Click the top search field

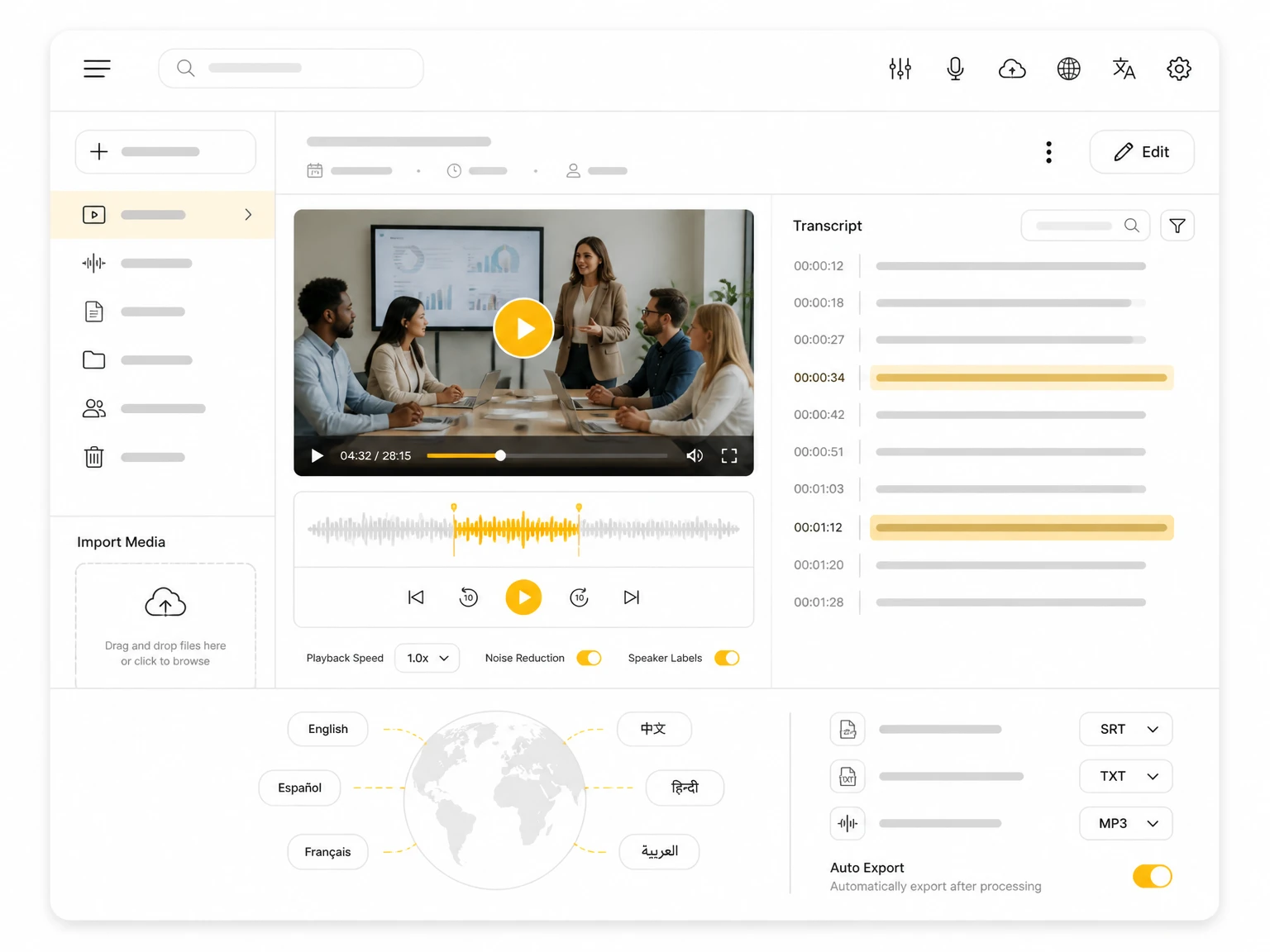coord(291,69)
